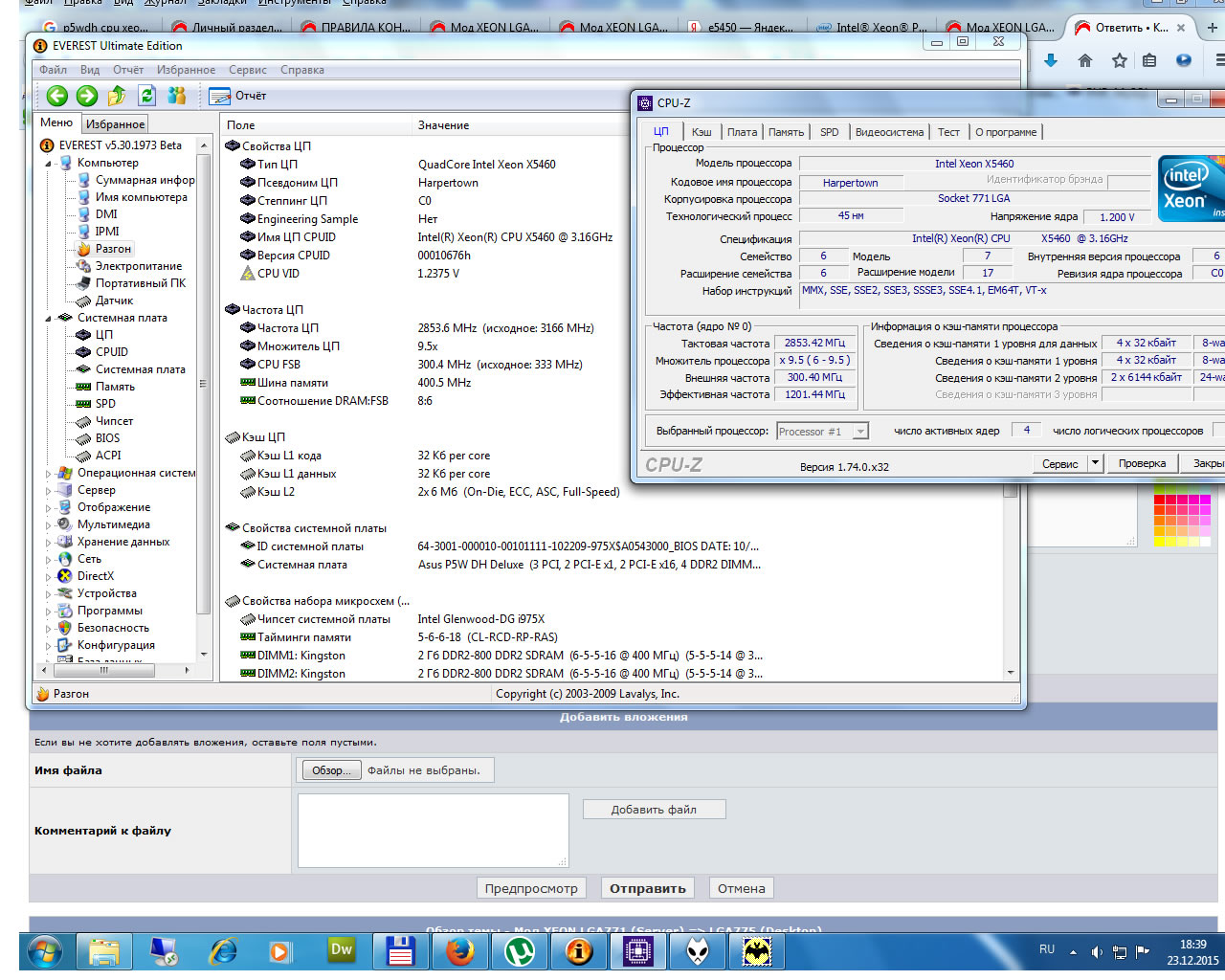This screenshot has width=1225, height=980.
Task: Collapse the Компьютер tree node
Action: click(x=49, y=164)
